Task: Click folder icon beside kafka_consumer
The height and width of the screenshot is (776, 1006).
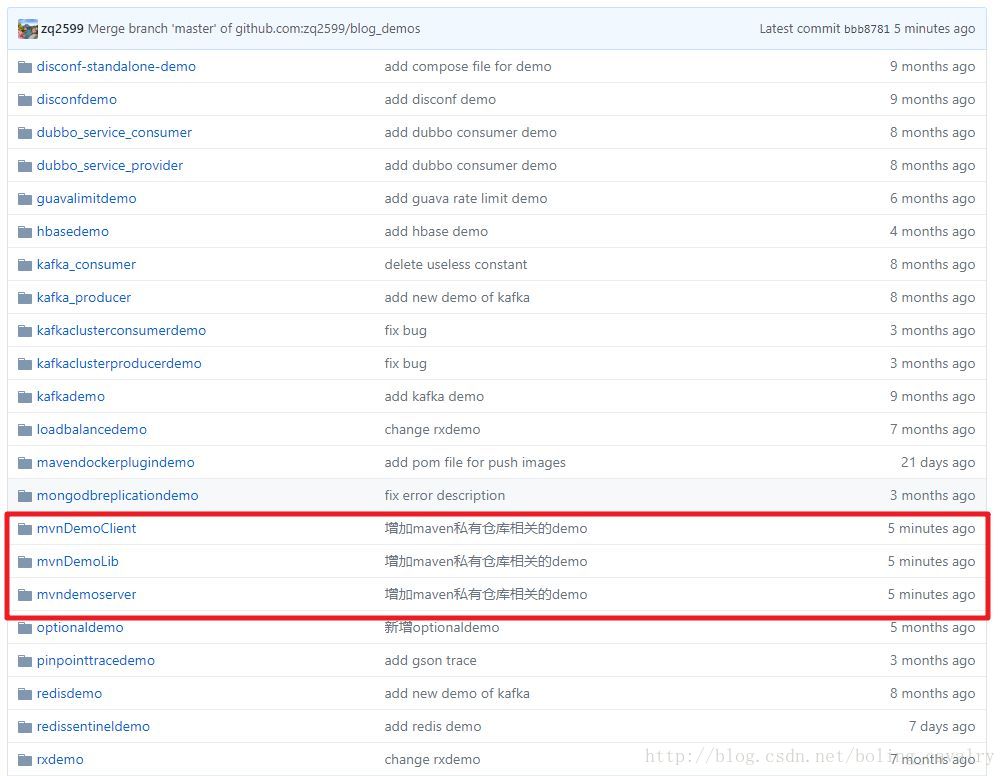Action: [x=25, y=265]
